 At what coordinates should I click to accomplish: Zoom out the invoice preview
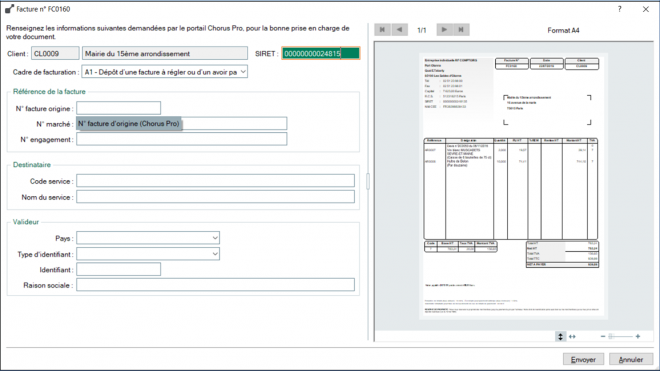click(x=603, y=336)
